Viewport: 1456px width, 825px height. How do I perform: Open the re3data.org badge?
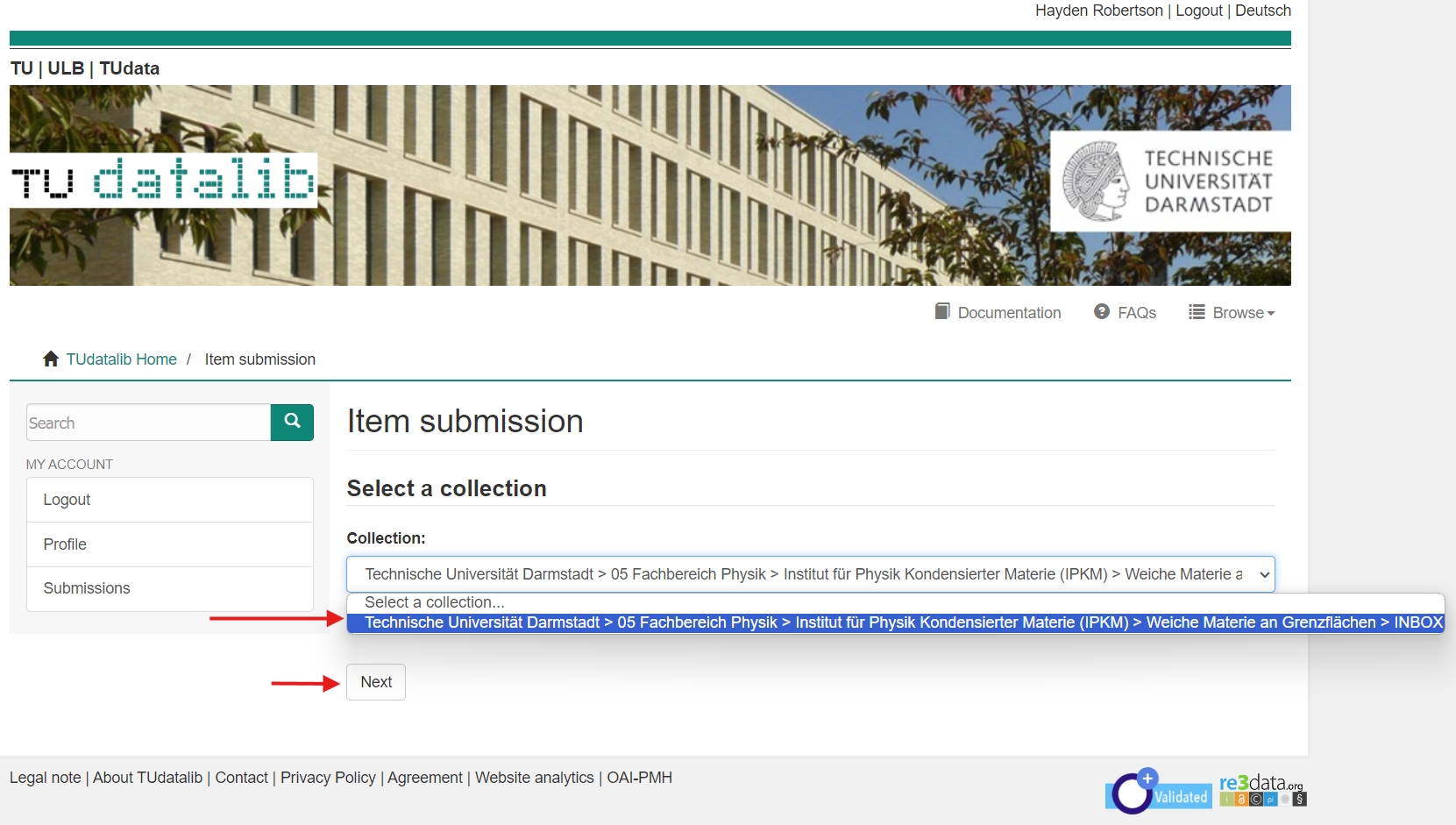(1263, 790)
